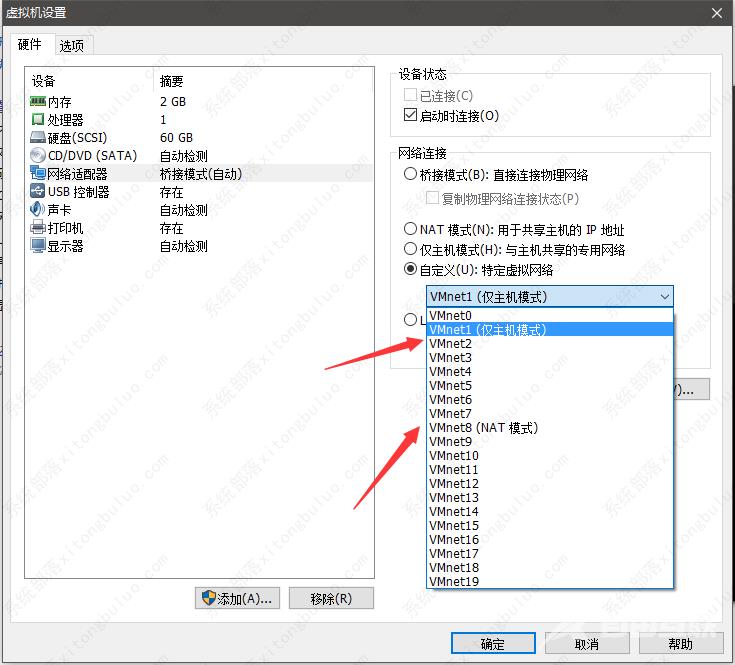The width and height of the screenshot is (735, 665).
Task: Toggle the 已连接(C) checkbox
Action: click(410, 95)
